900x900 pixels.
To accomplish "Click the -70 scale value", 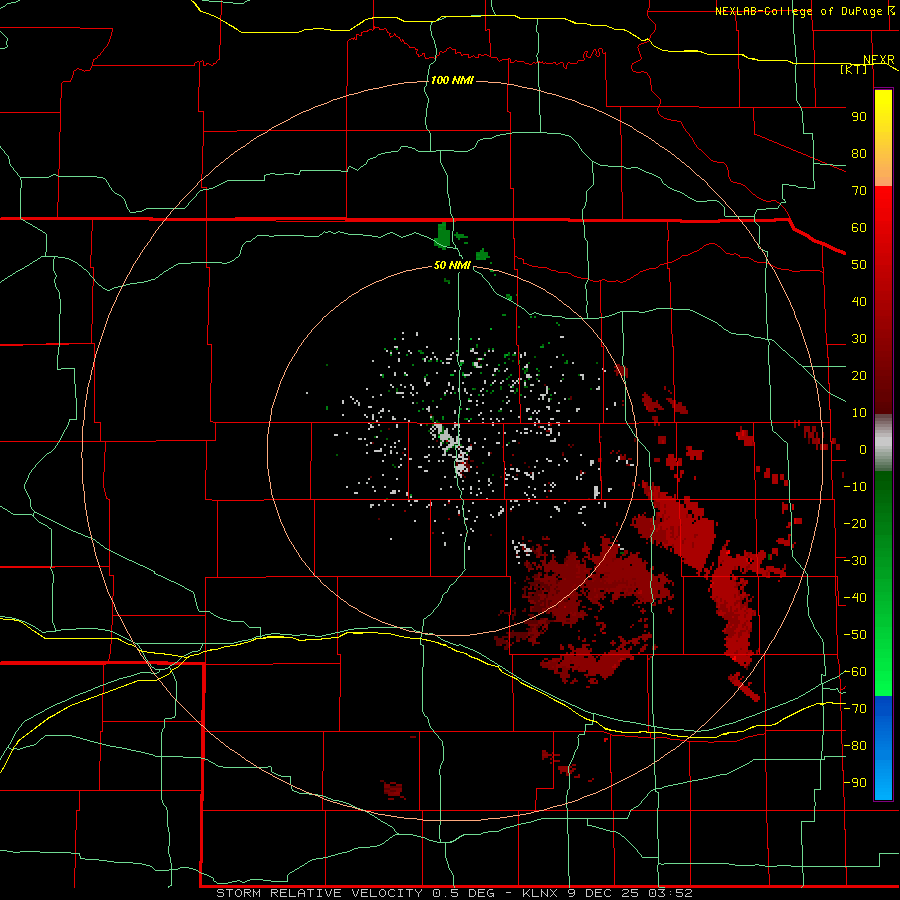I will (855, 709).
